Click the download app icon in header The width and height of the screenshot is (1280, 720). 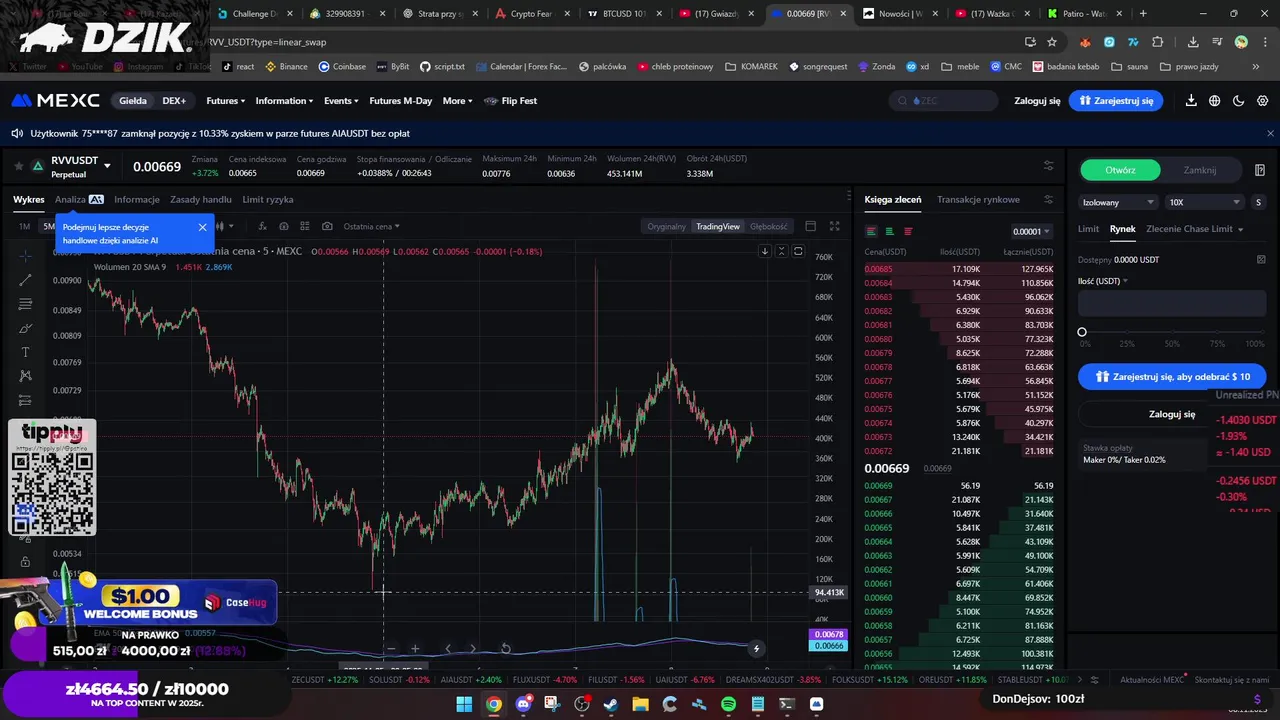(1191, 101)
